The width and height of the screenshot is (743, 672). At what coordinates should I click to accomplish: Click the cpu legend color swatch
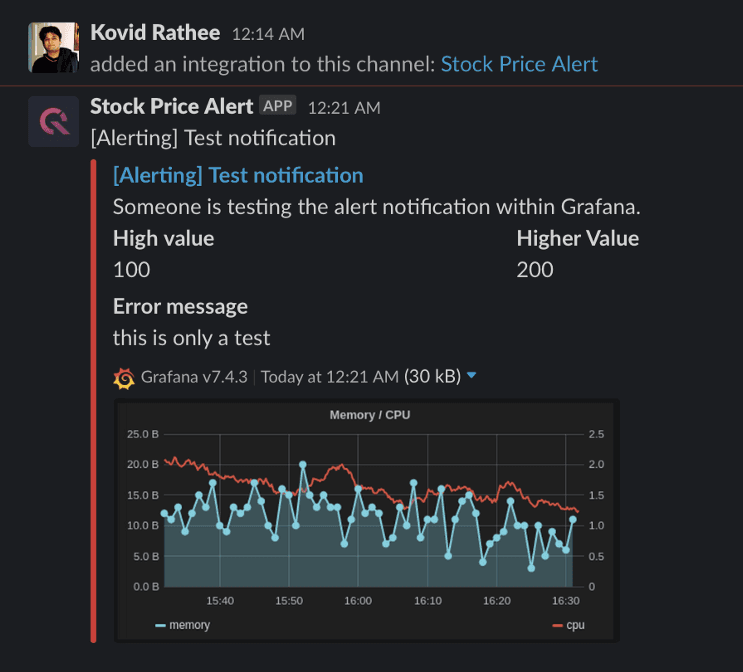(x=557, y=625)
